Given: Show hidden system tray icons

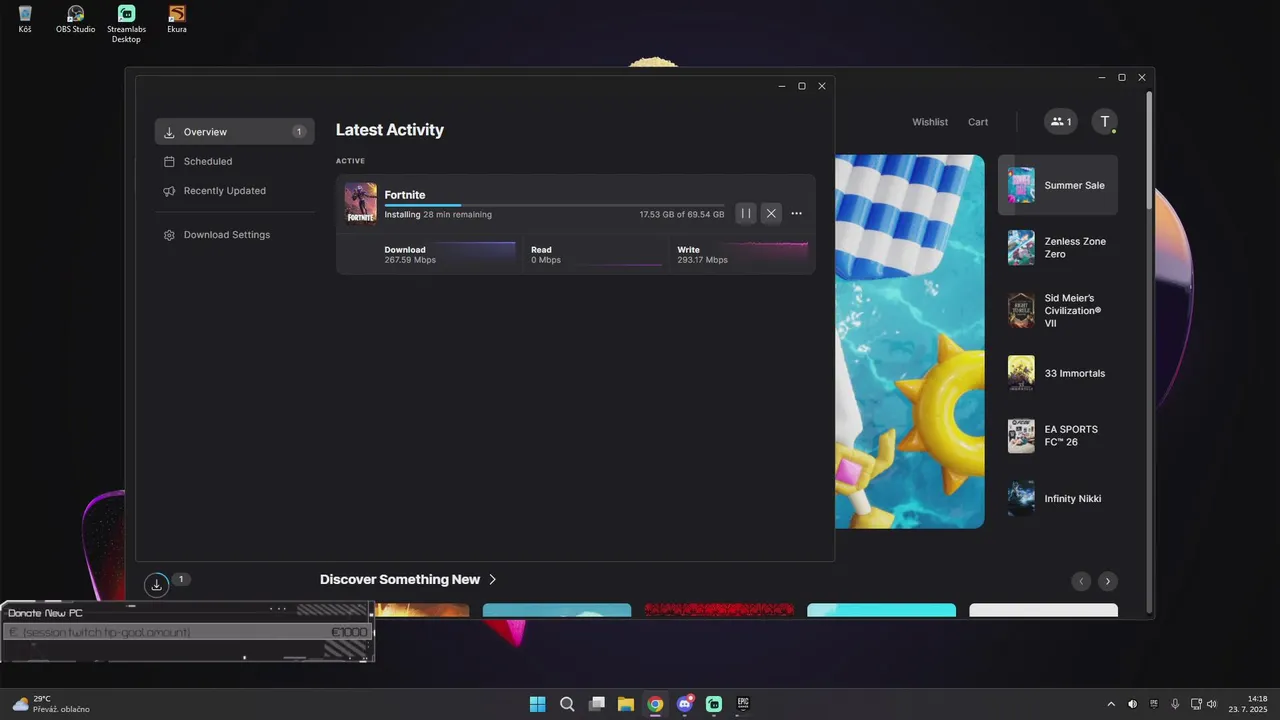Looking at the screenshot, I should (1110, 704).
